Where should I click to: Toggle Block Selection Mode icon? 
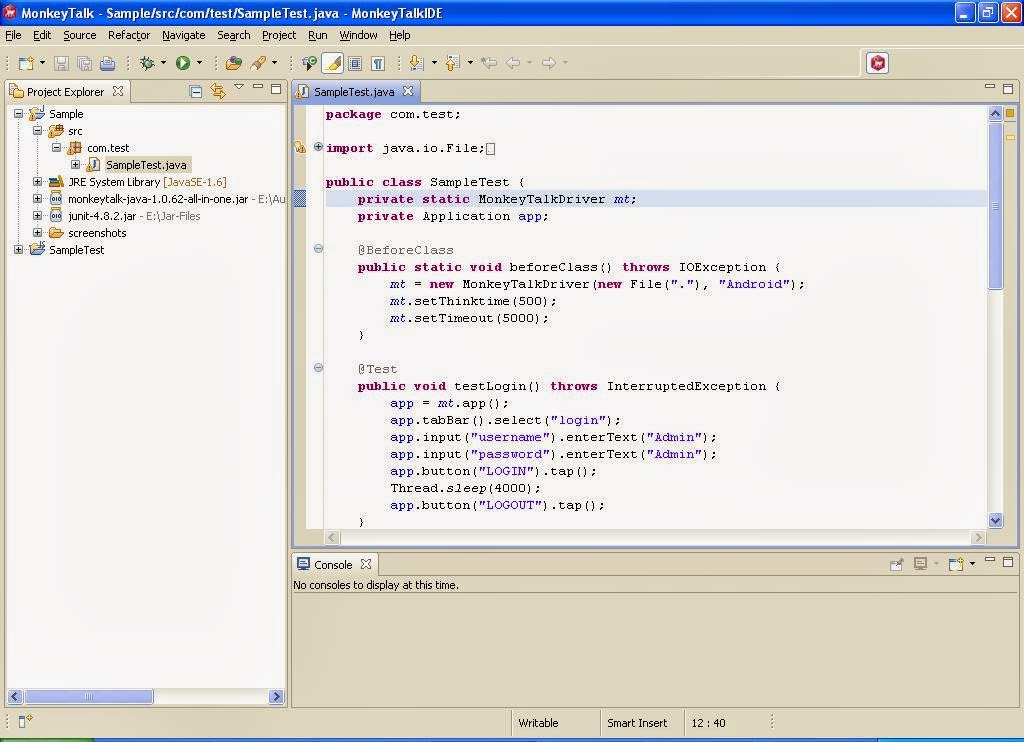[355, 63]
